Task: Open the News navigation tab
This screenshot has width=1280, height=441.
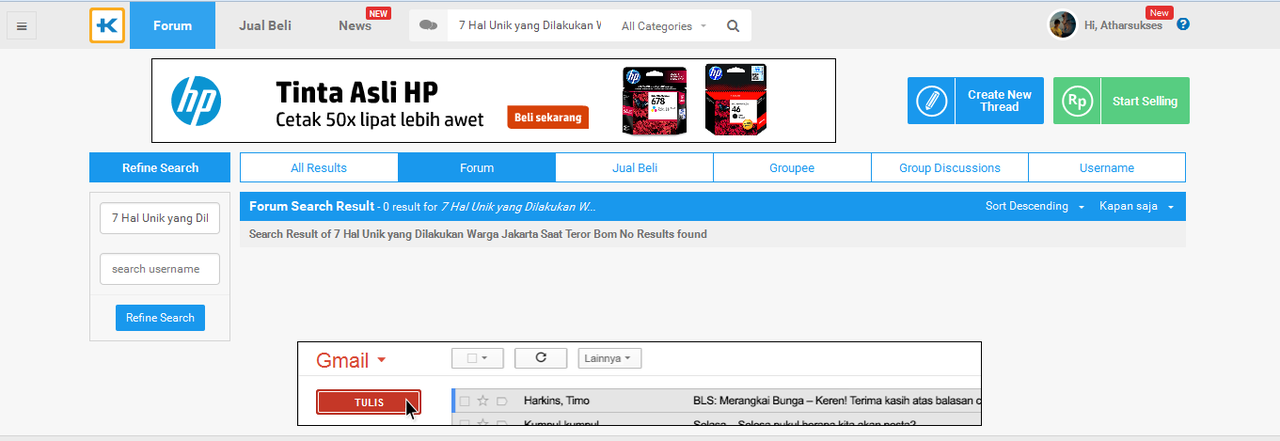Action: coord(355,25)
